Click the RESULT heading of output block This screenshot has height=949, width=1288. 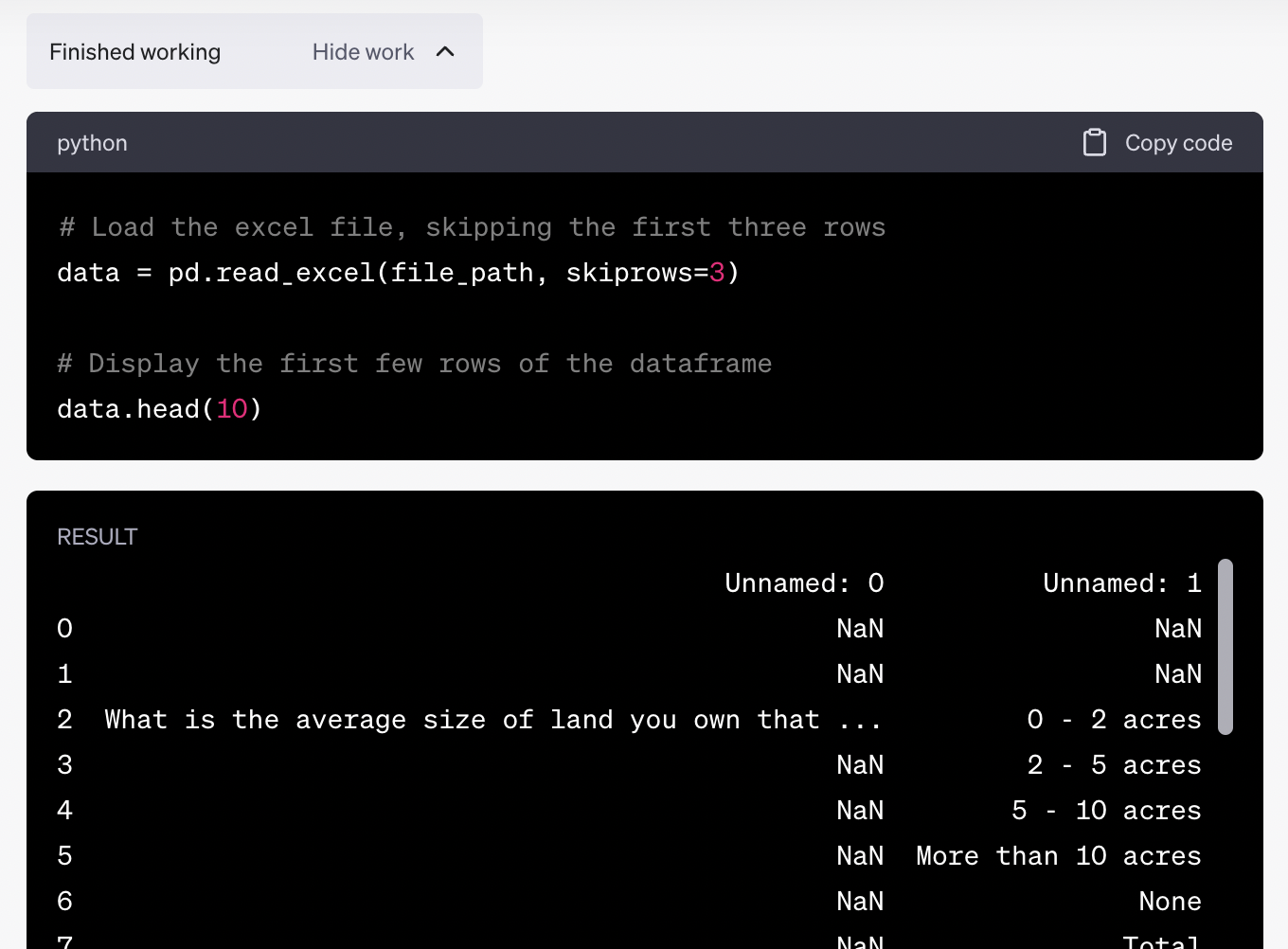pyautogui.click(x=97, y=537)
